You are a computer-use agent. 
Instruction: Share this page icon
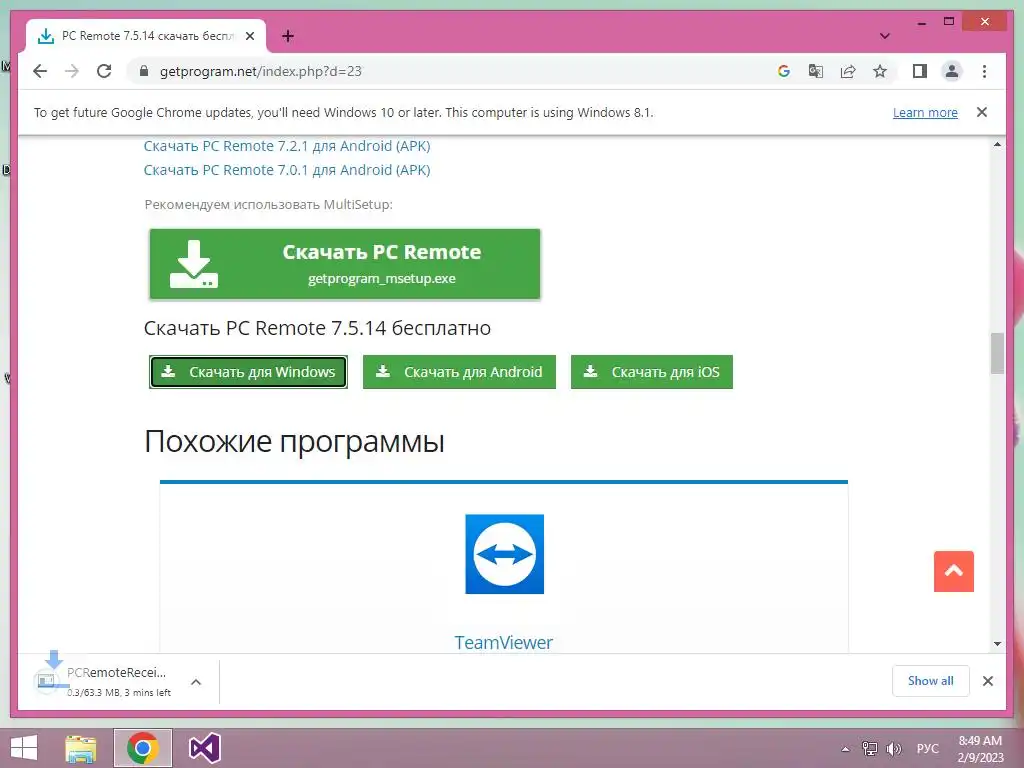click(x=848, y=71)
